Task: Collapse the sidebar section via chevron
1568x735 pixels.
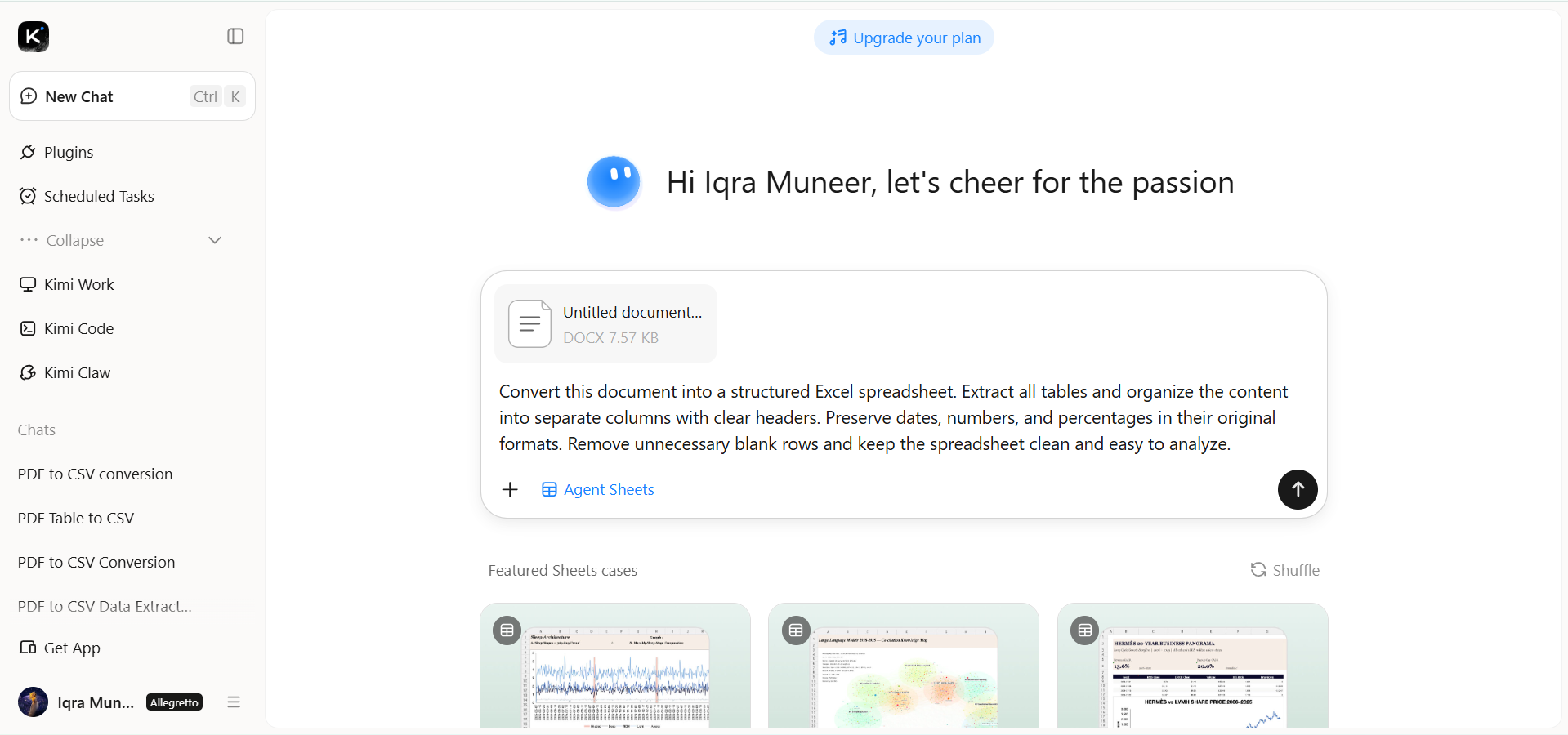Action: click(x=215, y=240)
